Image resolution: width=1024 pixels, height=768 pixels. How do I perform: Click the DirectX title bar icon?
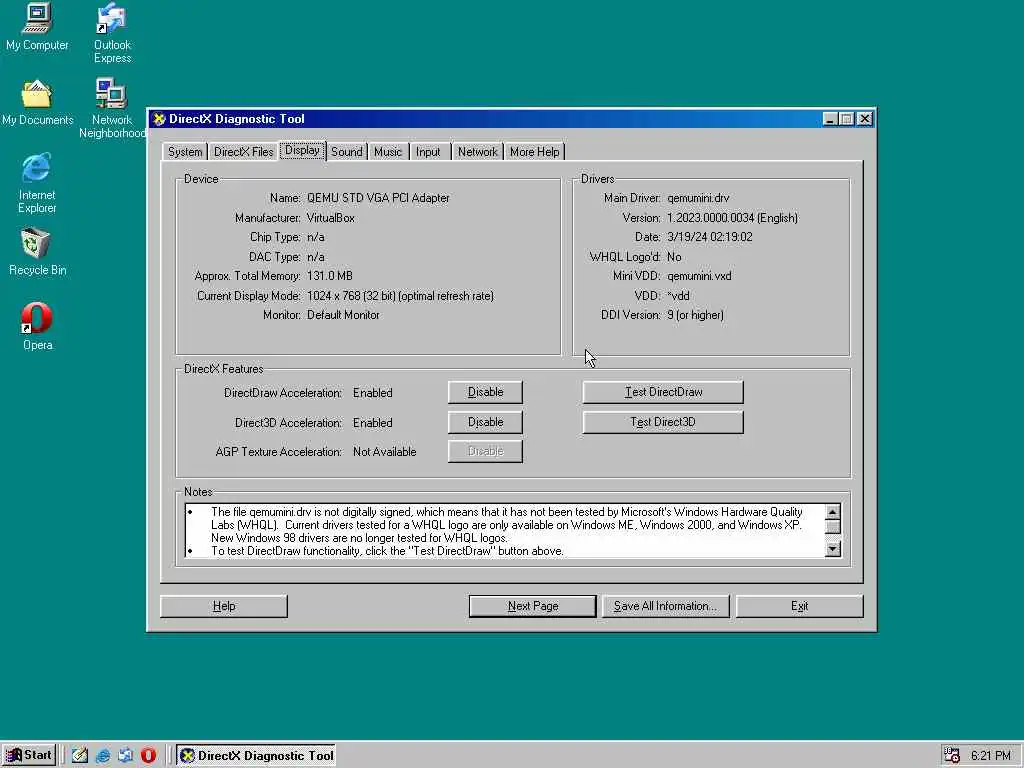(x=159, y=119)
